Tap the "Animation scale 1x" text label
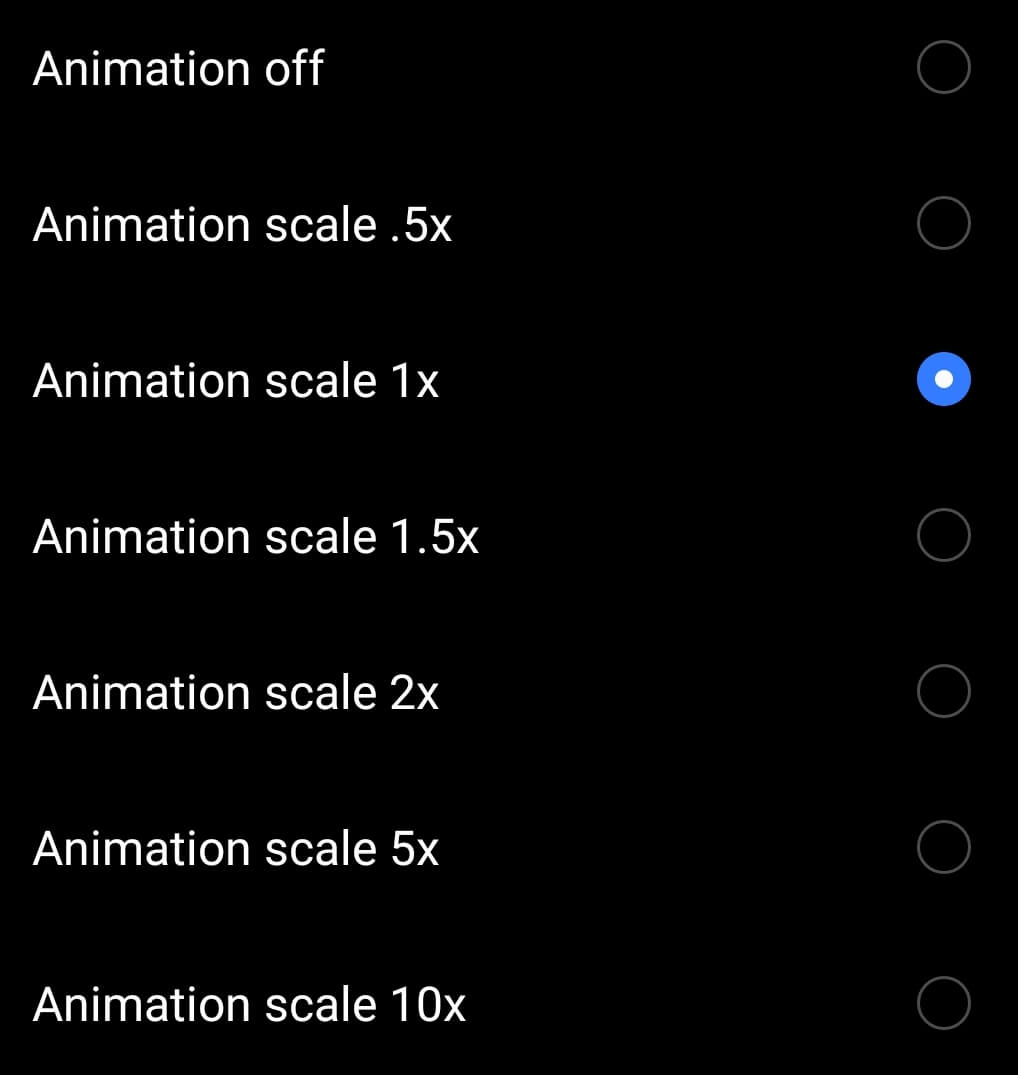Viewport: 1018px width, 1075px height. (x=236, y=381)
